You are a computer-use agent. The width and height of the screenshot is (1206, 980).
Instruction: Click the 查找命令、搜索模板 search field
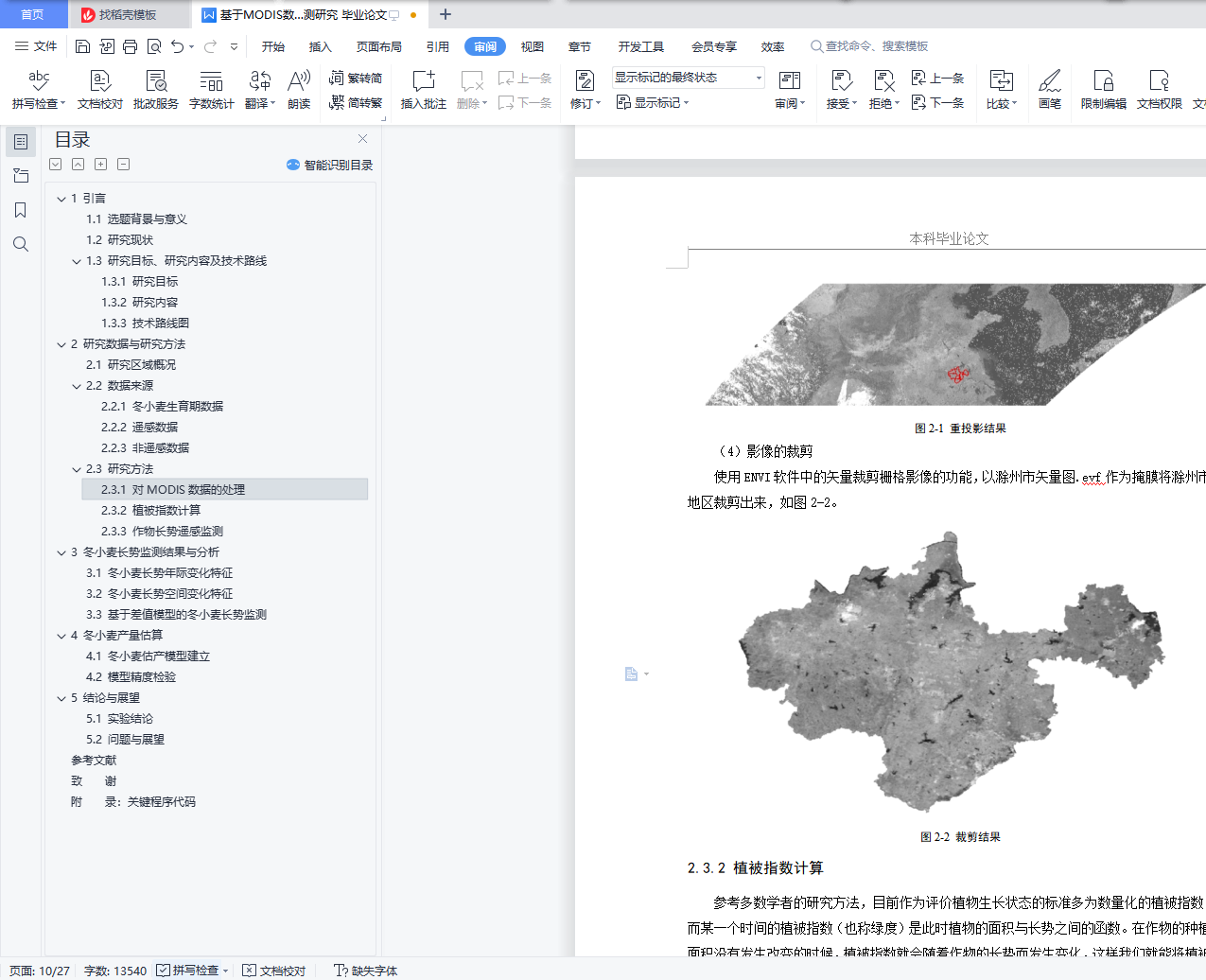pos(869,46)
